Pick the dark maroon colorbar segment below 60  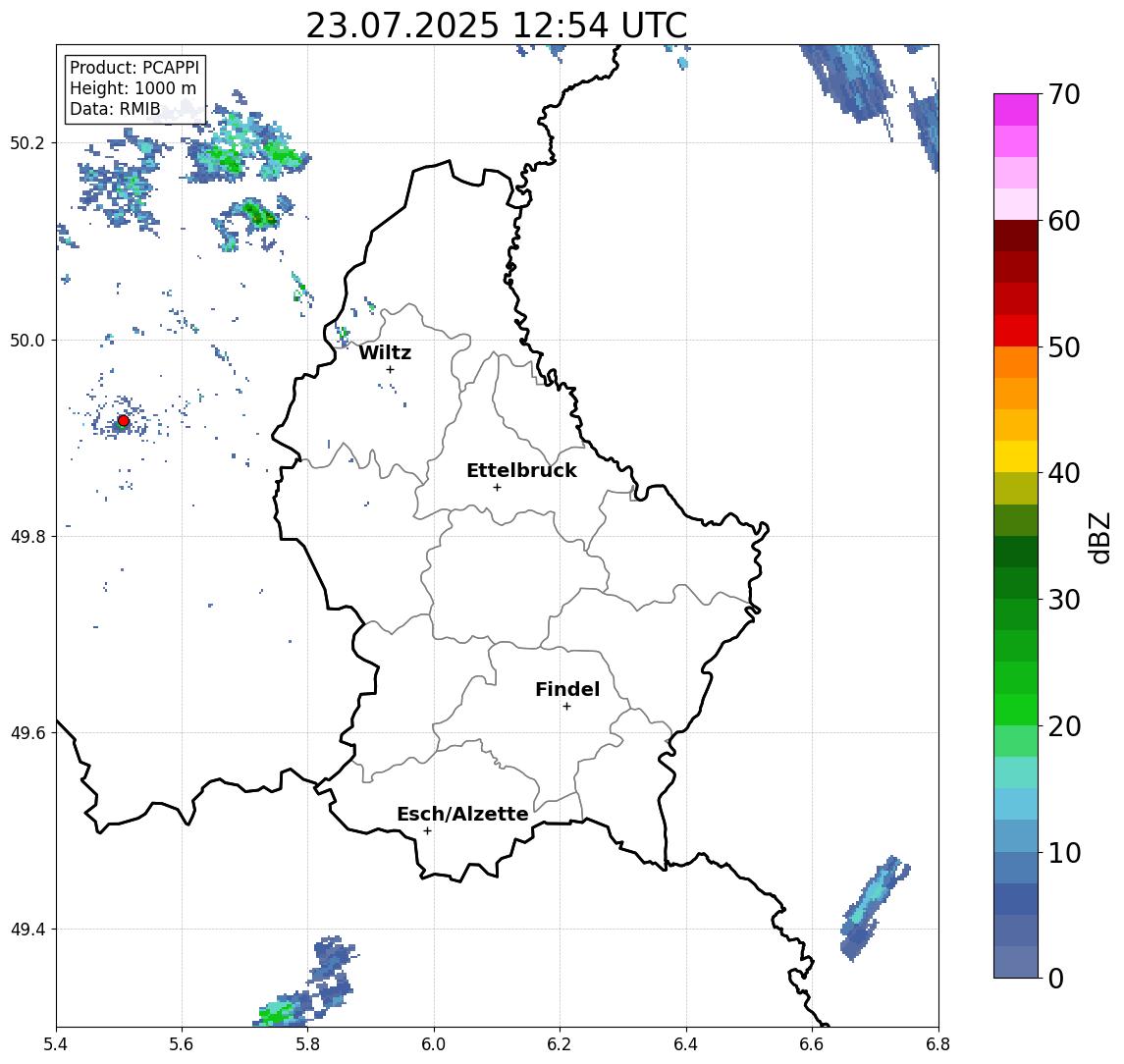pyautogui.click(x=1016, y=236)
